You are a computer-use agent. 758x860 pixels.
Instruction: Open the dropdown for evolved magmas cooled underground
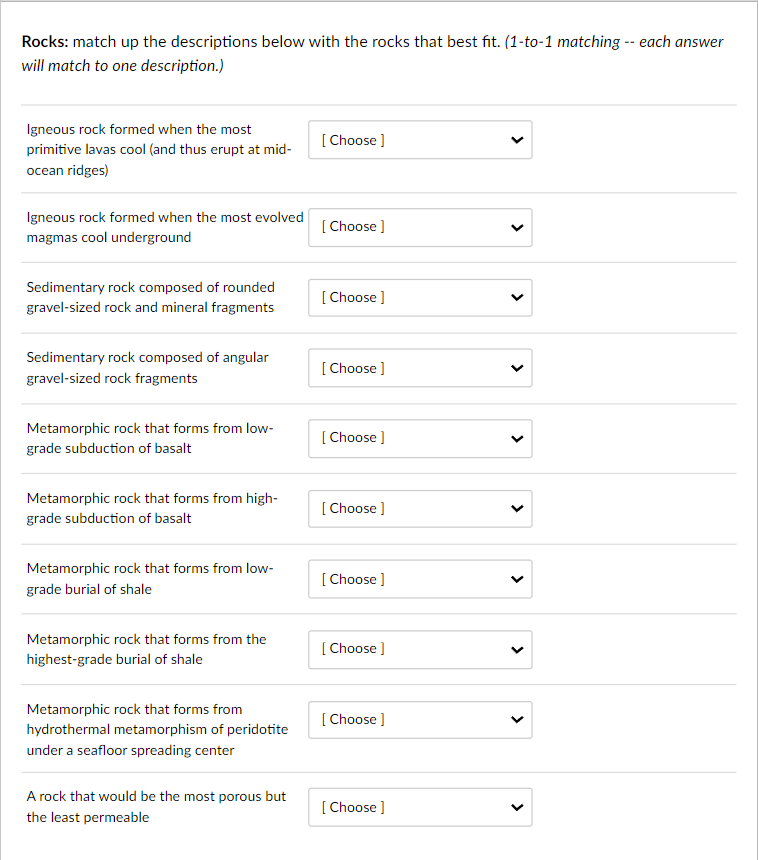pos(420,227)
